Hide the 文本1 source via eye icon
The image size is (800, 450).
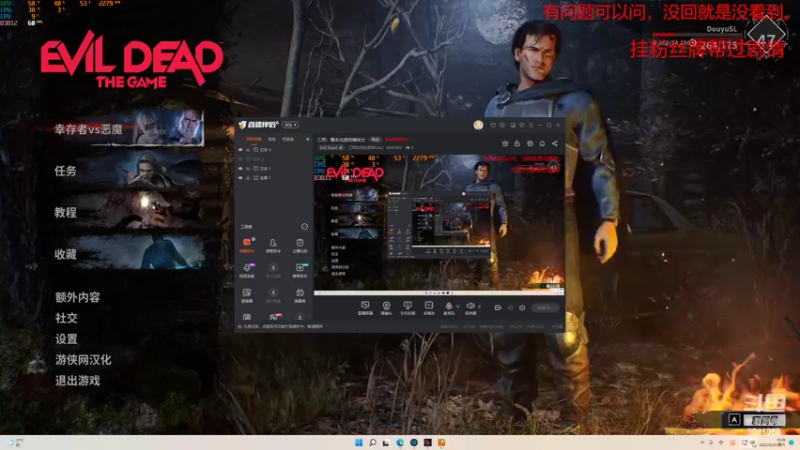pyautogui.click(x=240, y=168)
